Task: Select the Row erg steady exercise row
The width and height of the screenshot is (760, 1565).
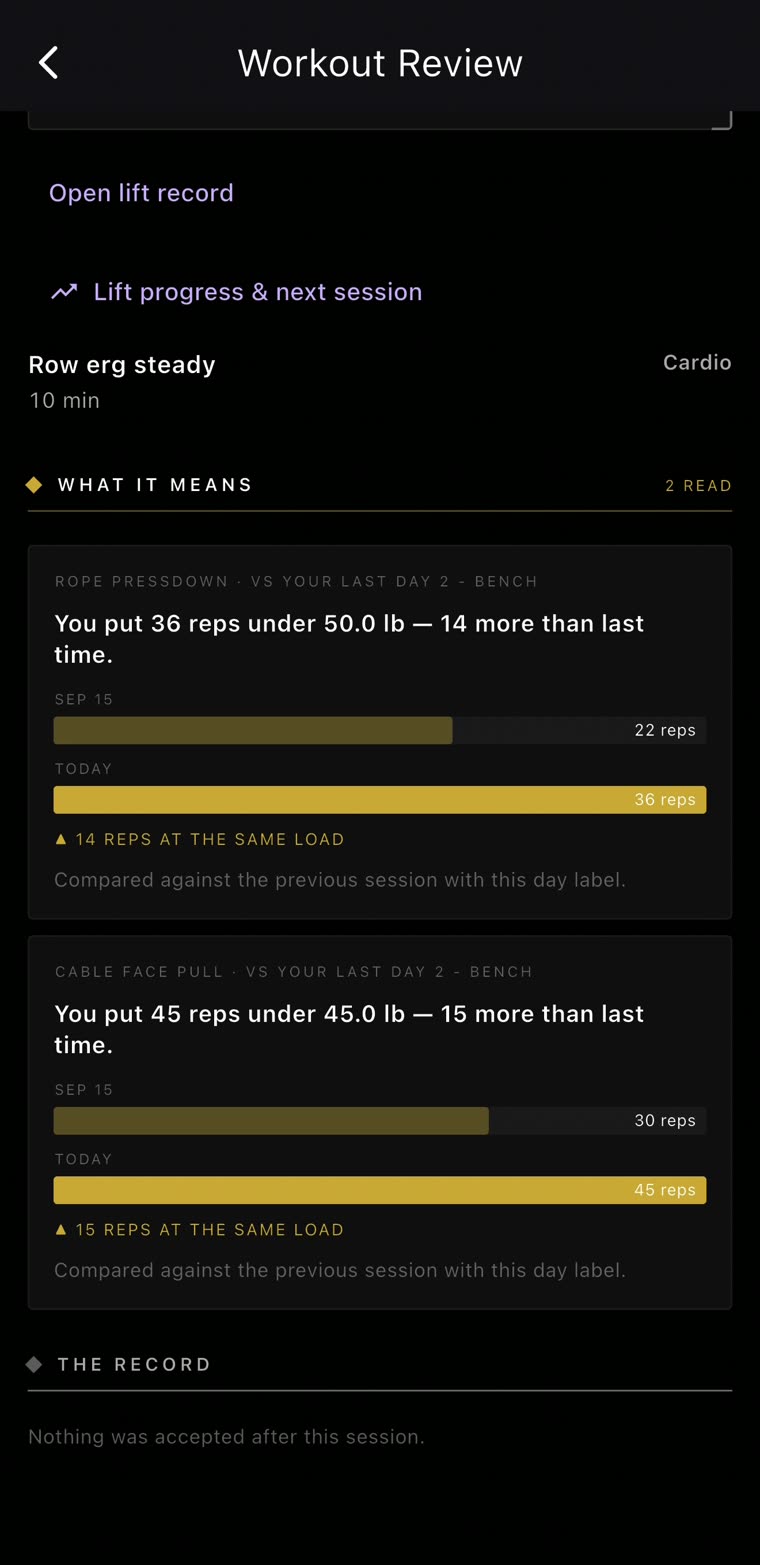Action: pos(380,381)
